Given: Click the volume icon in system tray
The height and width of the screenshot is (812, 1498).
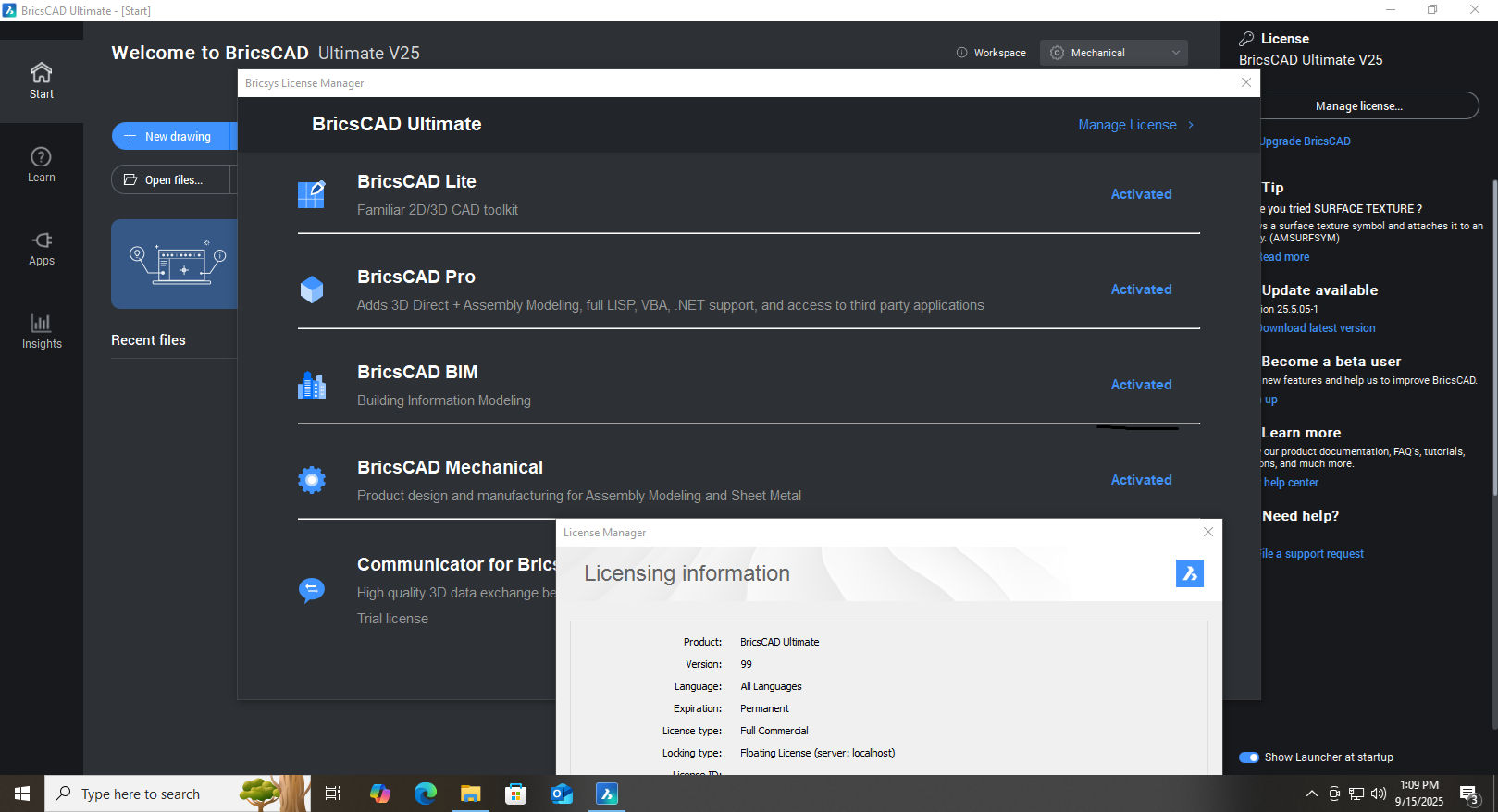Looking at the screenshot, I should coord(1379,794).
